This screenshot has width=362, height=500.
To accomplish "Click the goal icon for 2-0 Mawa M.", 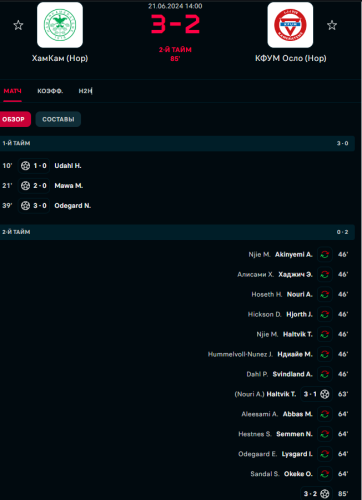I will (x=26, y=186).
